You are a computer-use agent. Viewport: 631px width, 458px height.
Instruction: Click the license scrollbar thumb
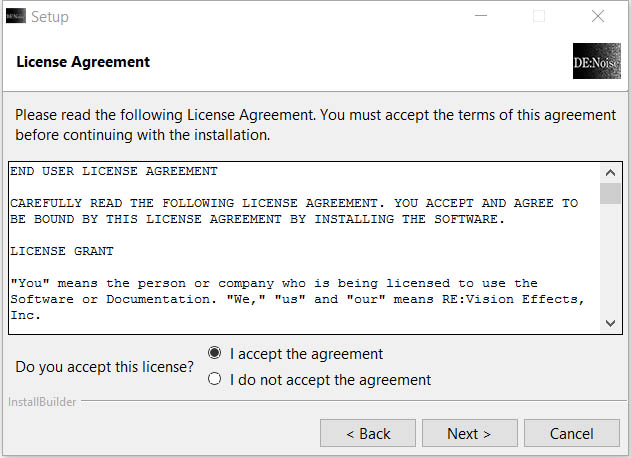[610, 194]
